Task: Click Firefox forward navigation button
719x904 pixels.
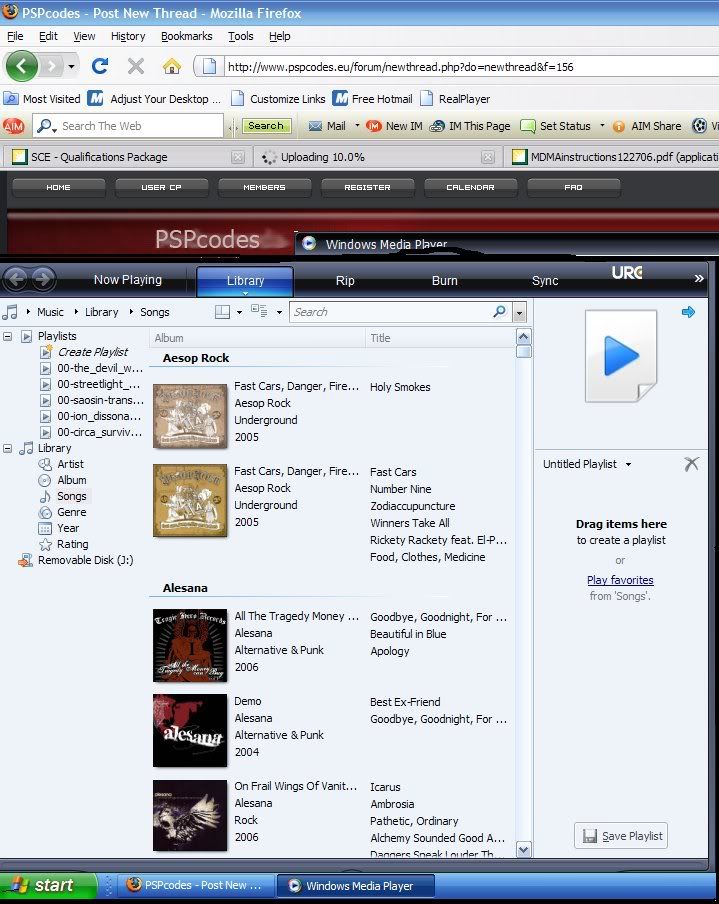Action: pos(51,67)
